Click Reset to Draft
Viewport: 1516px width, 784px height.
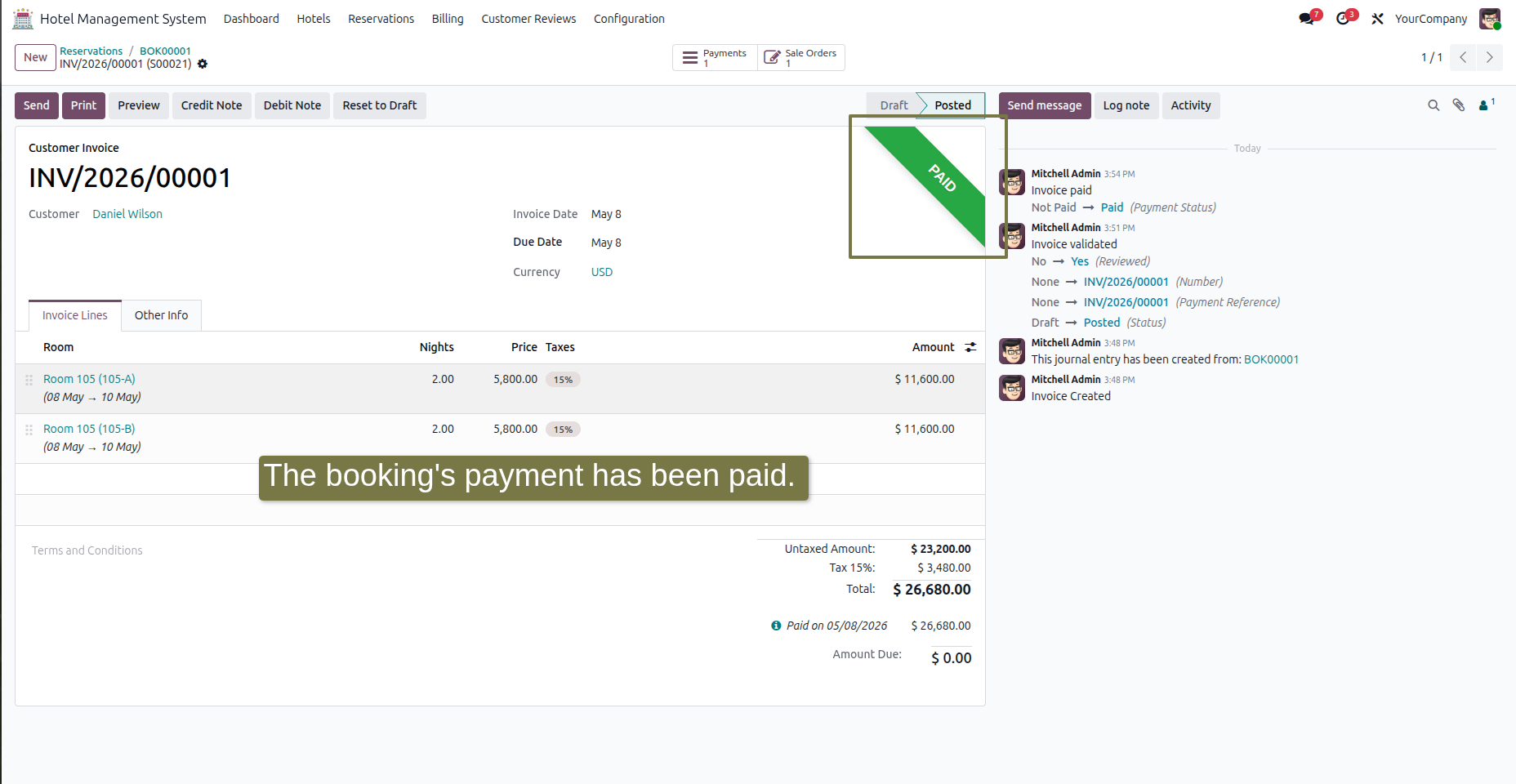pos(380,105)
